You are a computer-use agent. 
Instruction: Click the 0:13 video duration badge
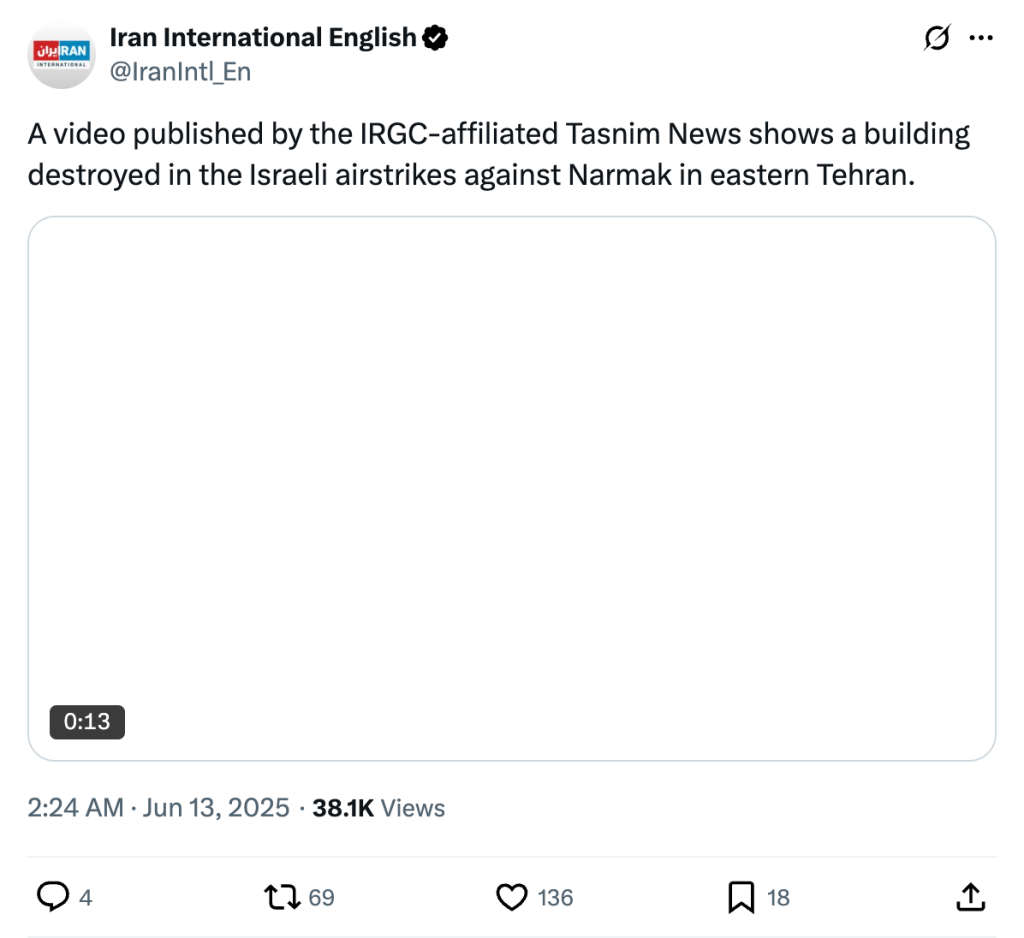click(87, 720)
